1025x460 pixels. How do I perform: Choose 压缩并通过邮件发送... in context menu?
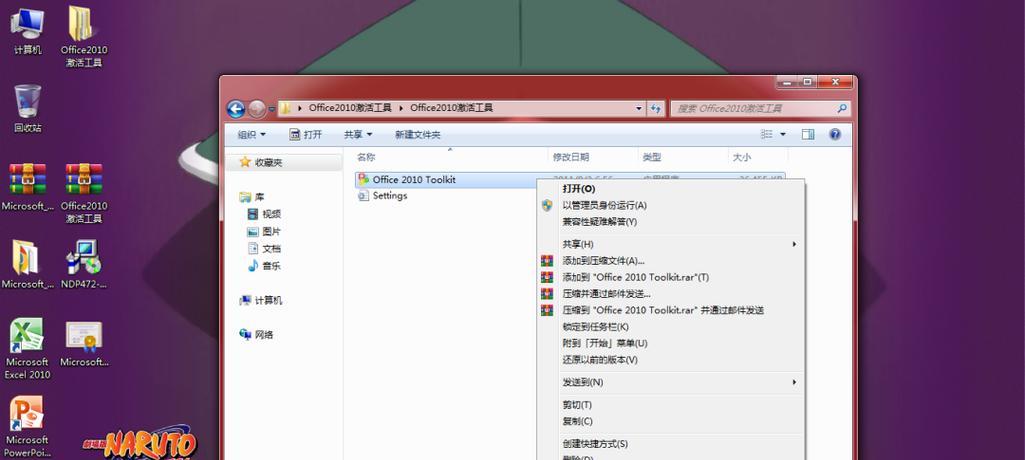point(671,293)
